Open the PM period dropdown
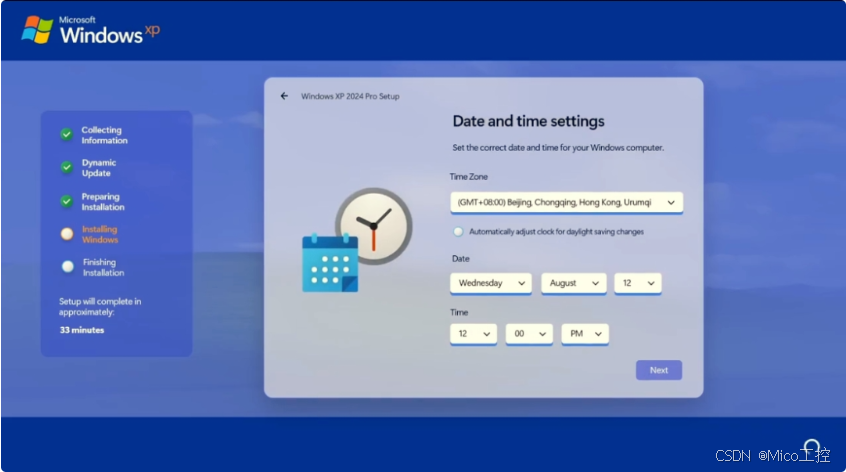Viewport: 846px width, 472px height. (x=585, y=334)
